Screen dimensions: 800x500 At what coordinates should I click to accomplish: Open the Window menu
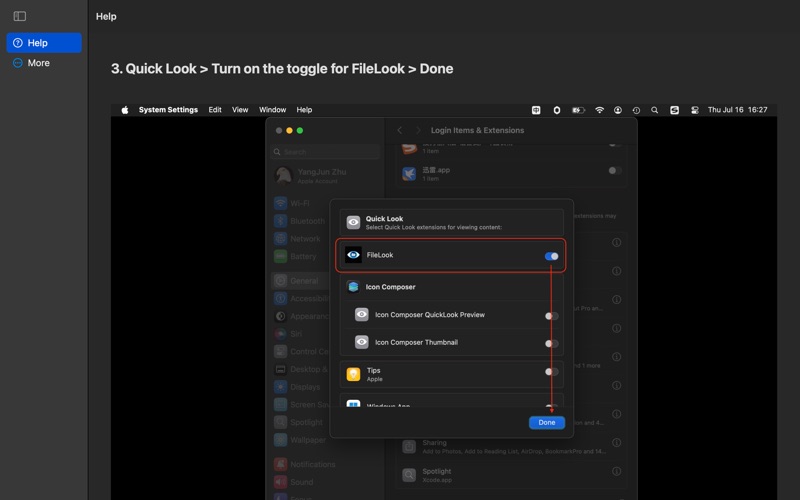click(x=272, y=110)
